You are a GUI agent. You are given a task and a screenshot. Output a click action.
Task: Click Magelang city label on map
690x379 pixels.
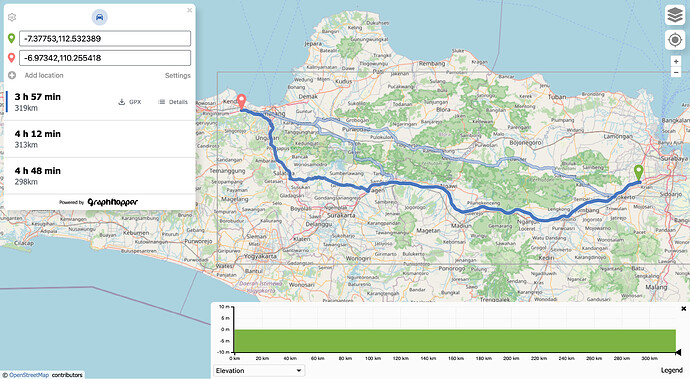[234, 199]
